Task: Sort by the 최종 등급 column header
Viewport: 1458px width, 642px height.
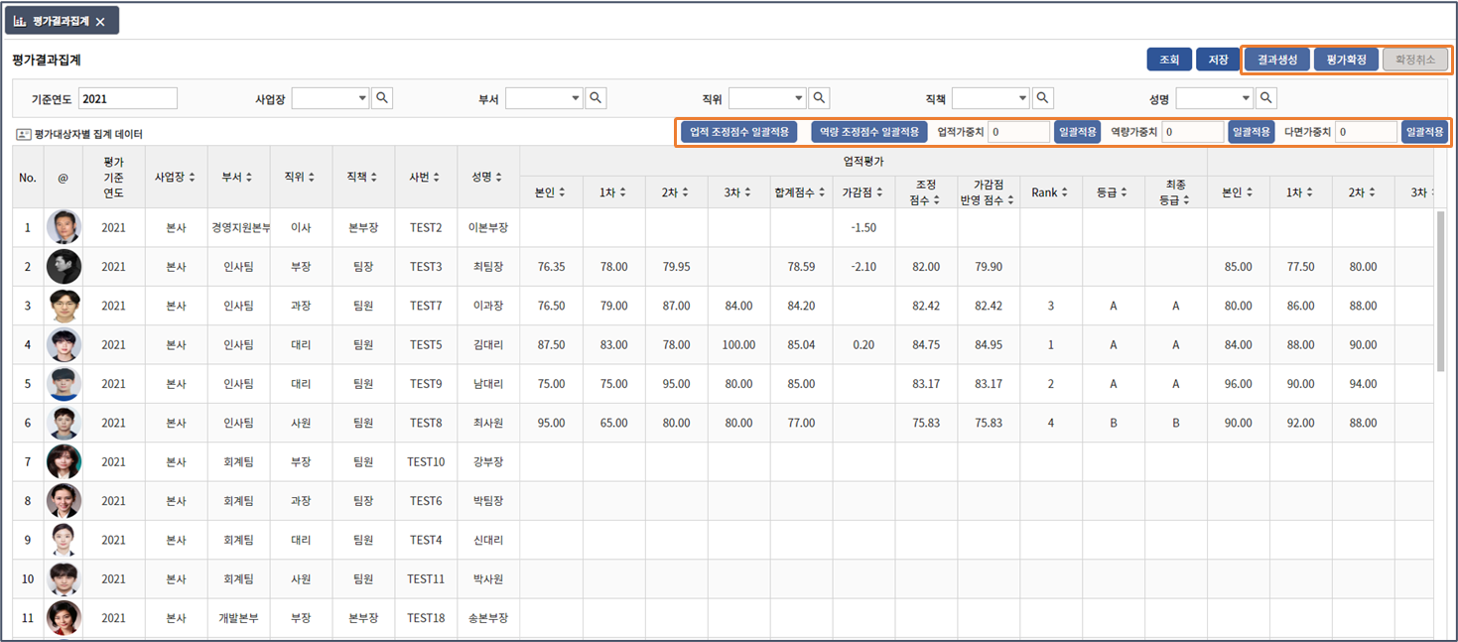Action: [x=1176, y=192]
